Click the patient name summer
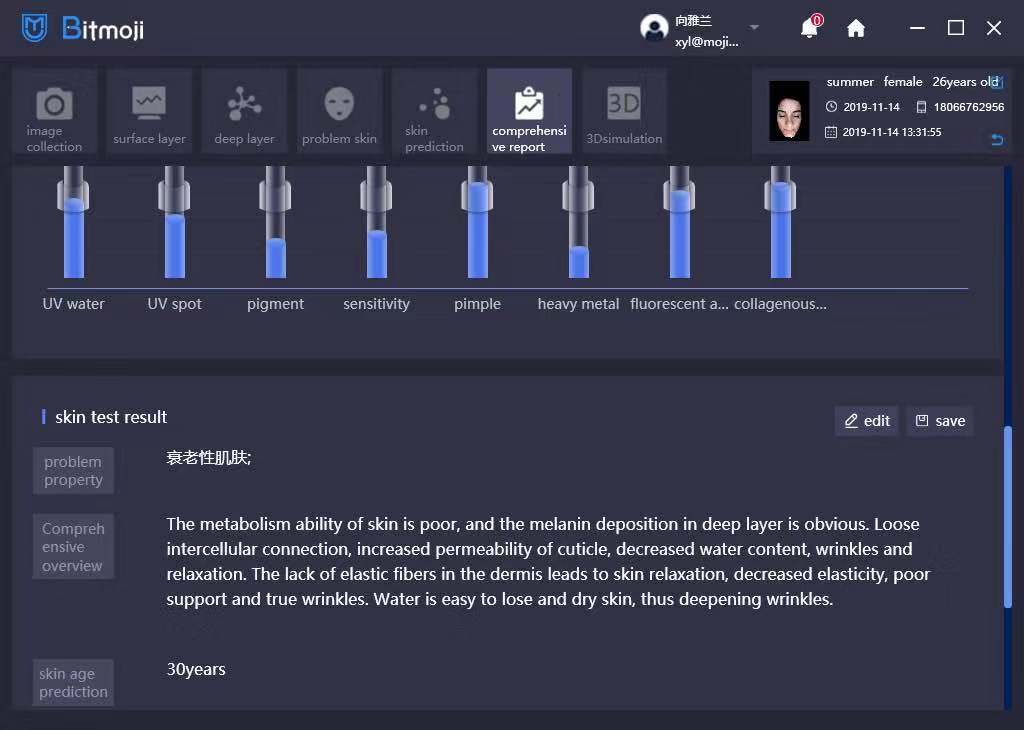The height and width of the screenshot is (730, 1024). tap(850, 82)
